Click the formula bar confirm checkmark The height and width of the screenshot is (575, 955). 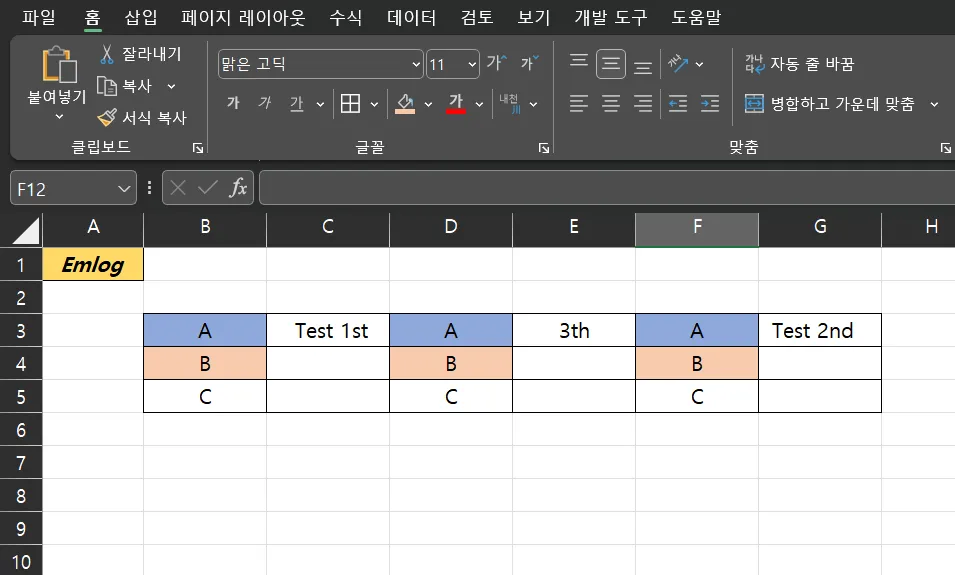pyautogui.click(x=208, y=188)
